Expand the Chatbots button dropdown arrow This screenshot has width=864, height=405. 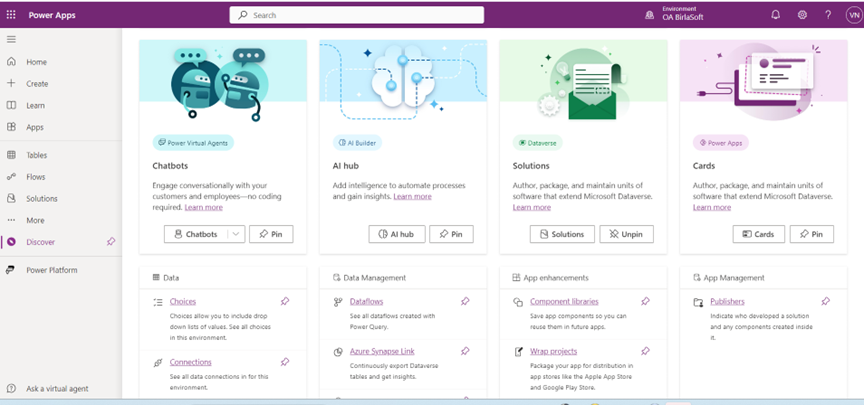(x=236, y=234)
